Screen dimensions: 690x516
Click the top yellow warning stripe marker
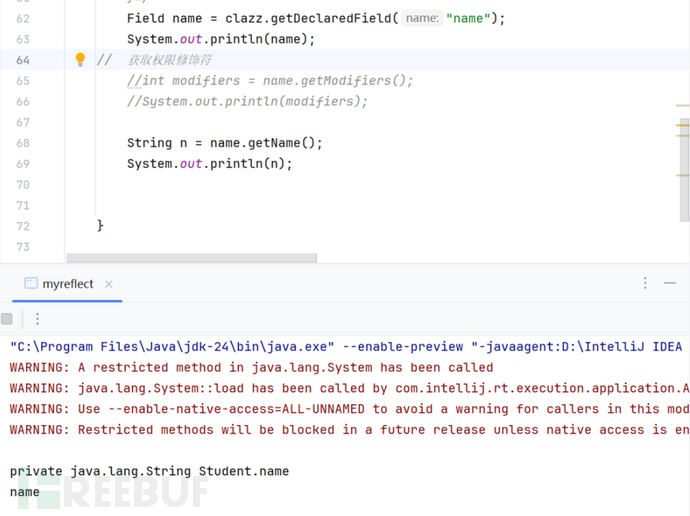(x=683, y=105)
